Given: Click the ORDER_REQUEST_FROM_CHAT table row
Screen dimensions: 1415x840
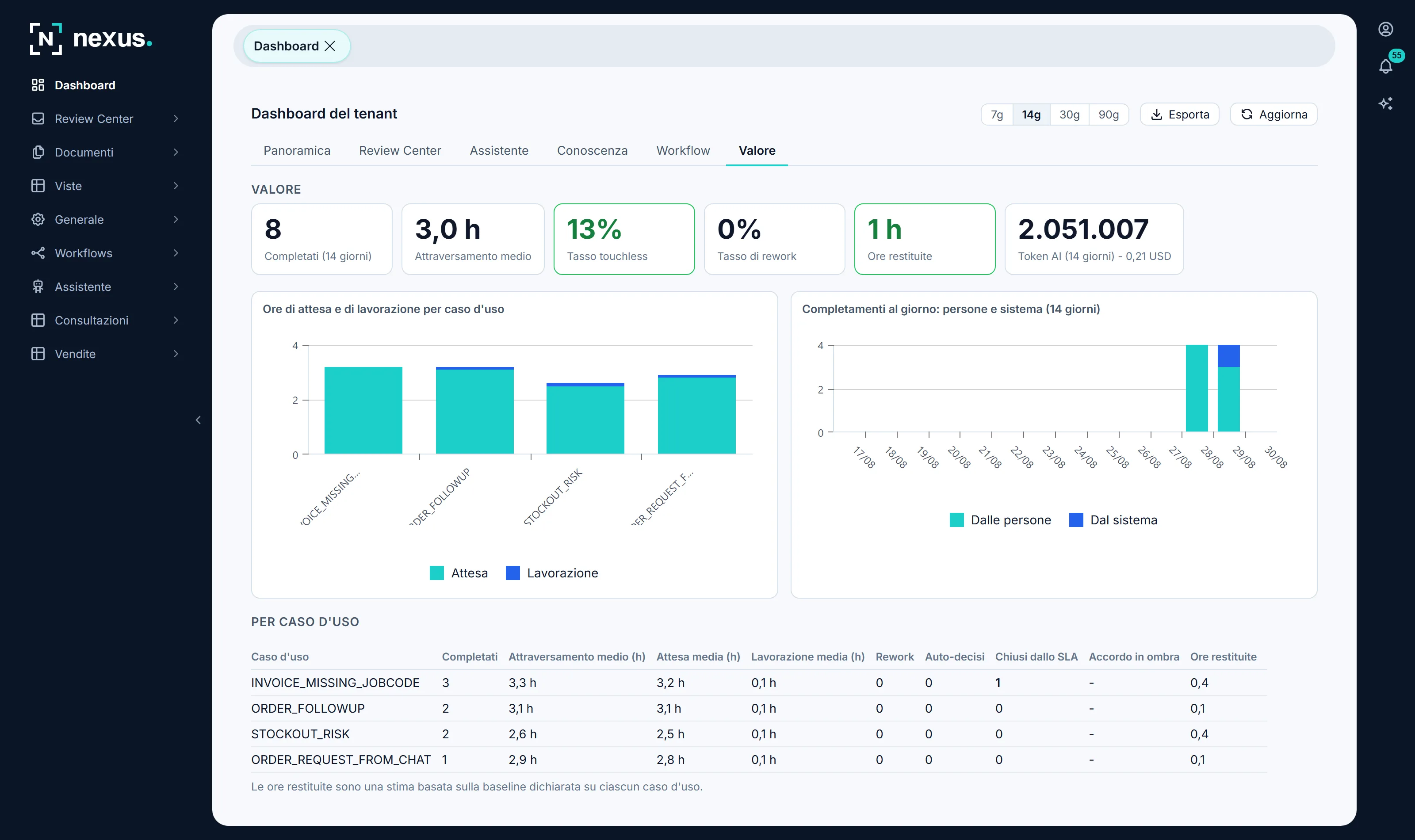Looking at the screenshot, I should click(758, 760).
